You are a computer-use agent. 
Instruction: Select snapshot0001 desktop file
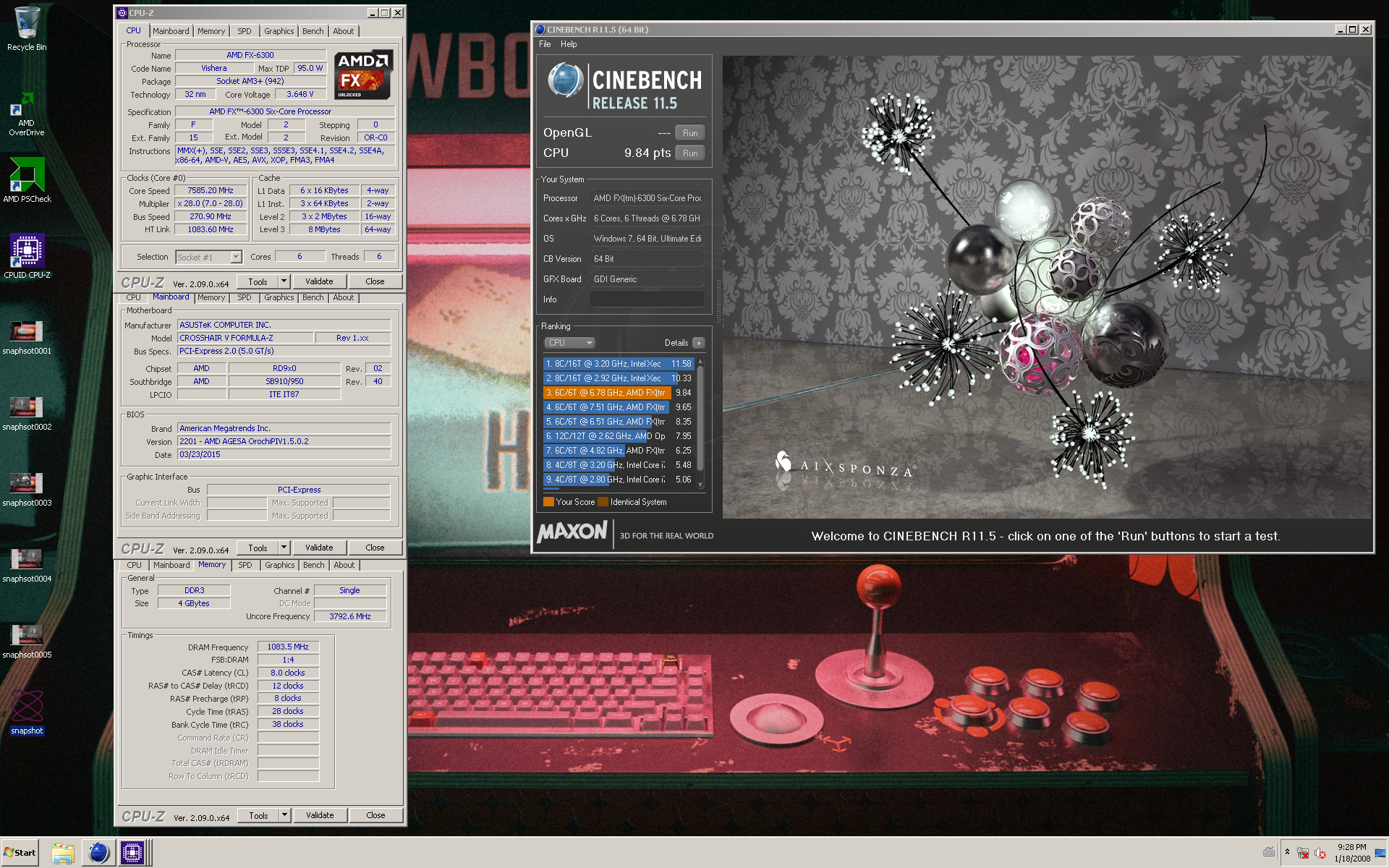27,338
